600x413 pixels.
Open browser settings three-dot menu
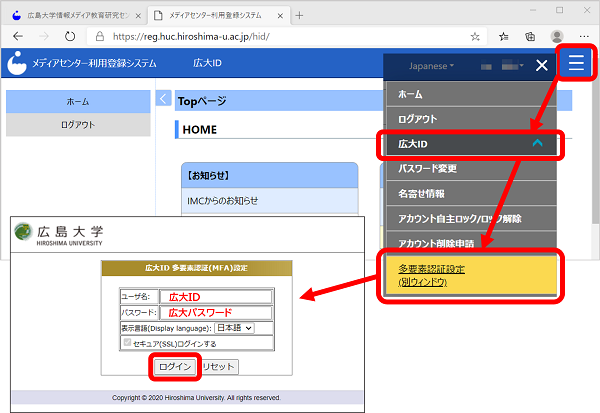(x=584, y=37)
